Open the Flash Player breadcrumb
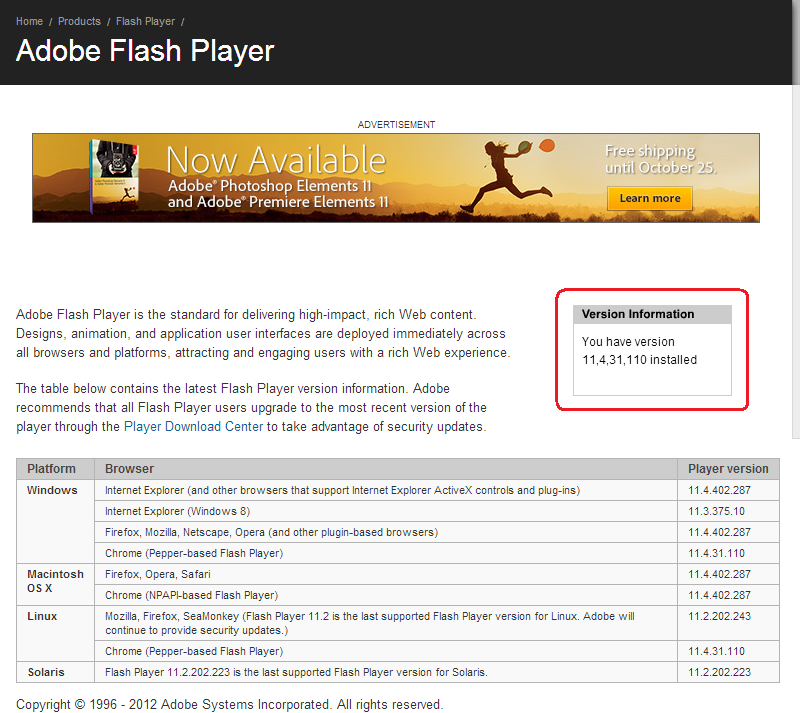Image resolution: width=800 pixels, height=713 pixels. point(145,21)
